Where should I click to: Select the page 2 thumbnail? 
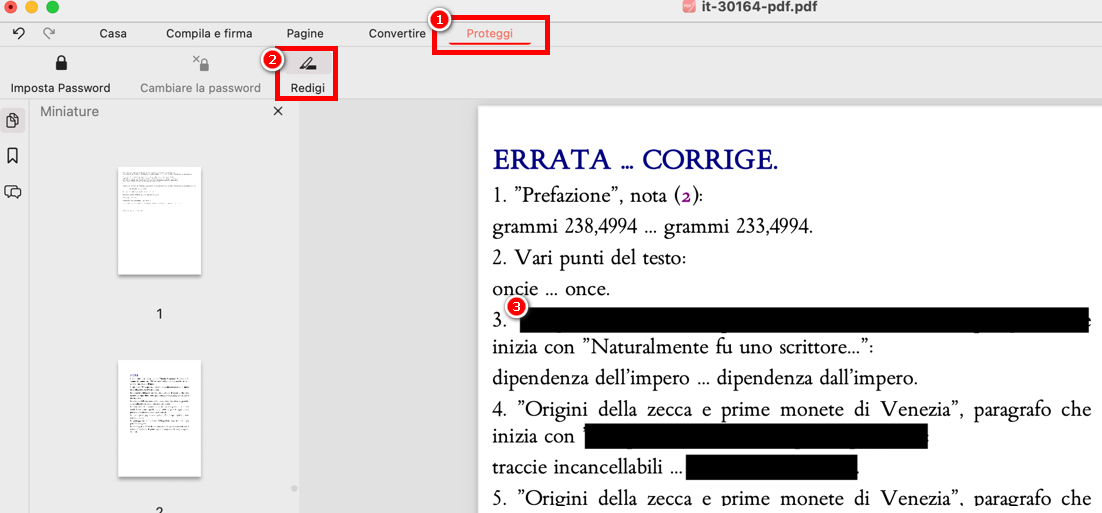point(160,418)
